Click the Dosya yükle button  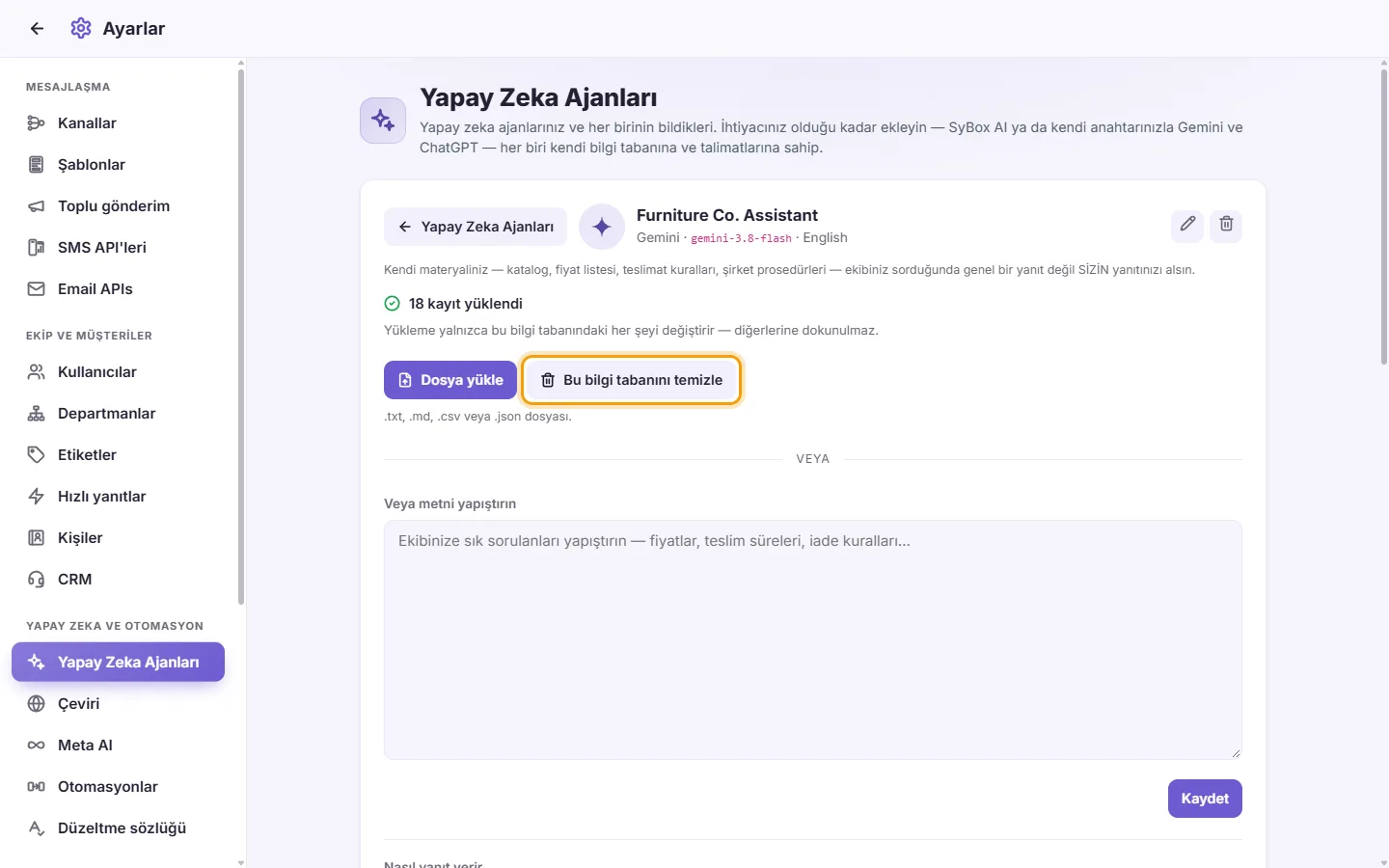tap(450, 380)
